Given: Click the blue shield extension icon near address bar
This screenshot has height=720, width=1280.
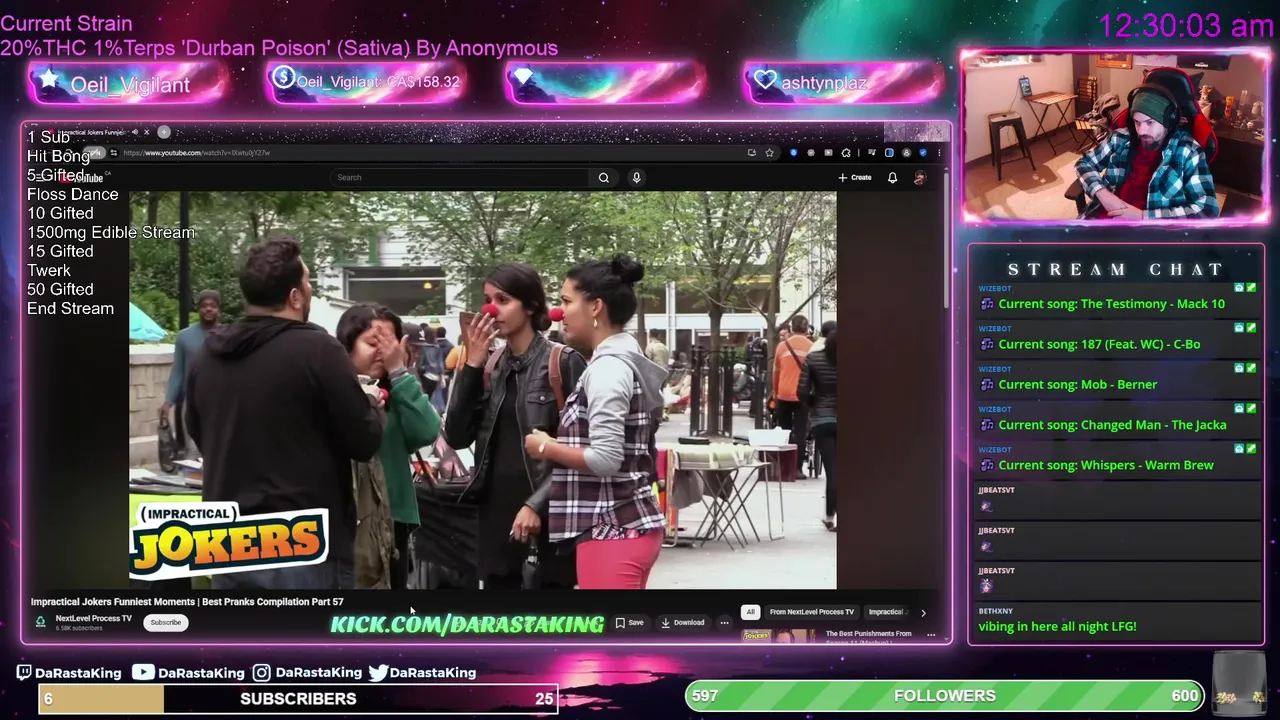Looking at the screenshot, I should [x=793, y=153].
